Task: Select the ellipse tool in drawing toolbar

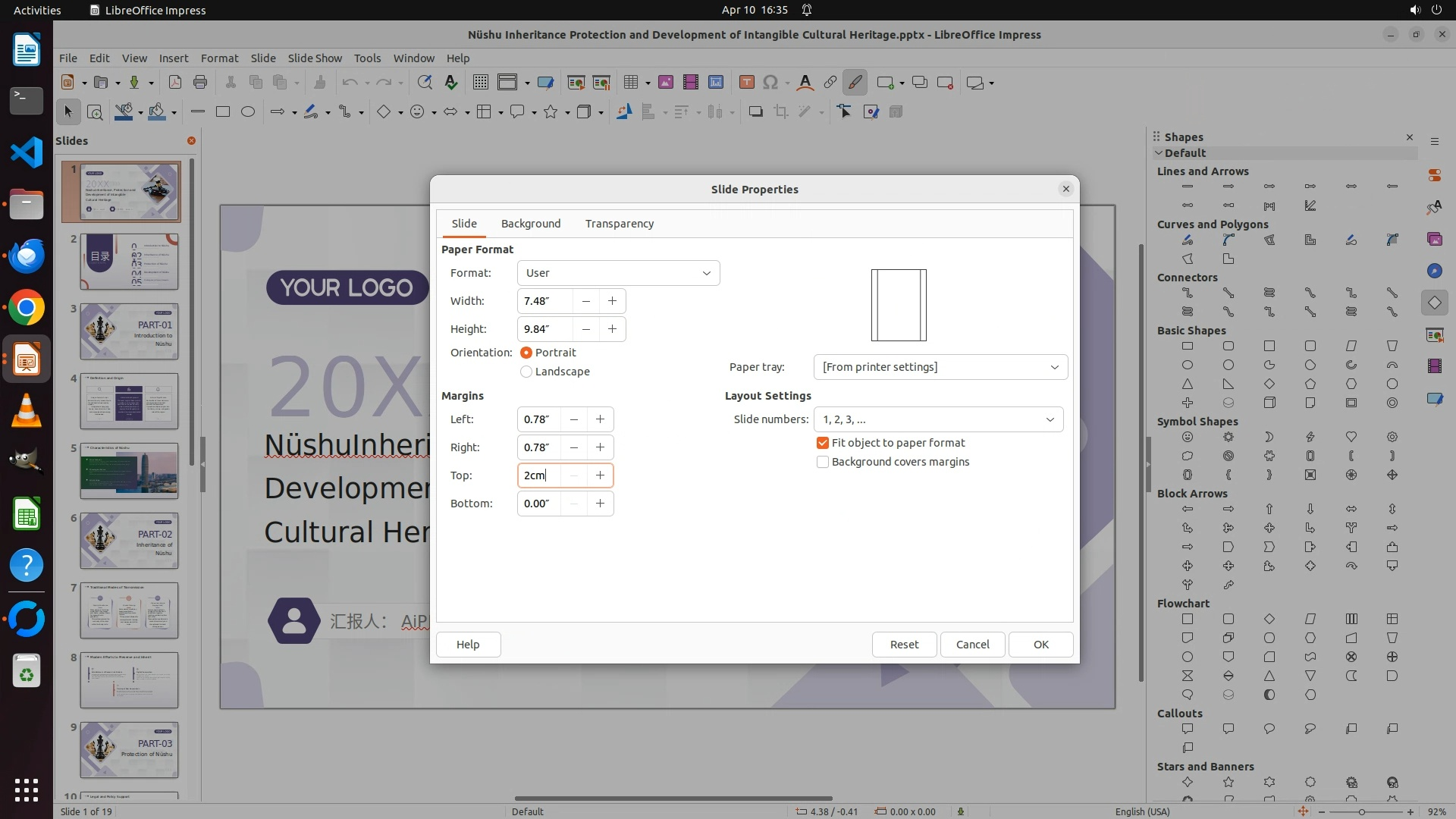Action: pos(248,112)
